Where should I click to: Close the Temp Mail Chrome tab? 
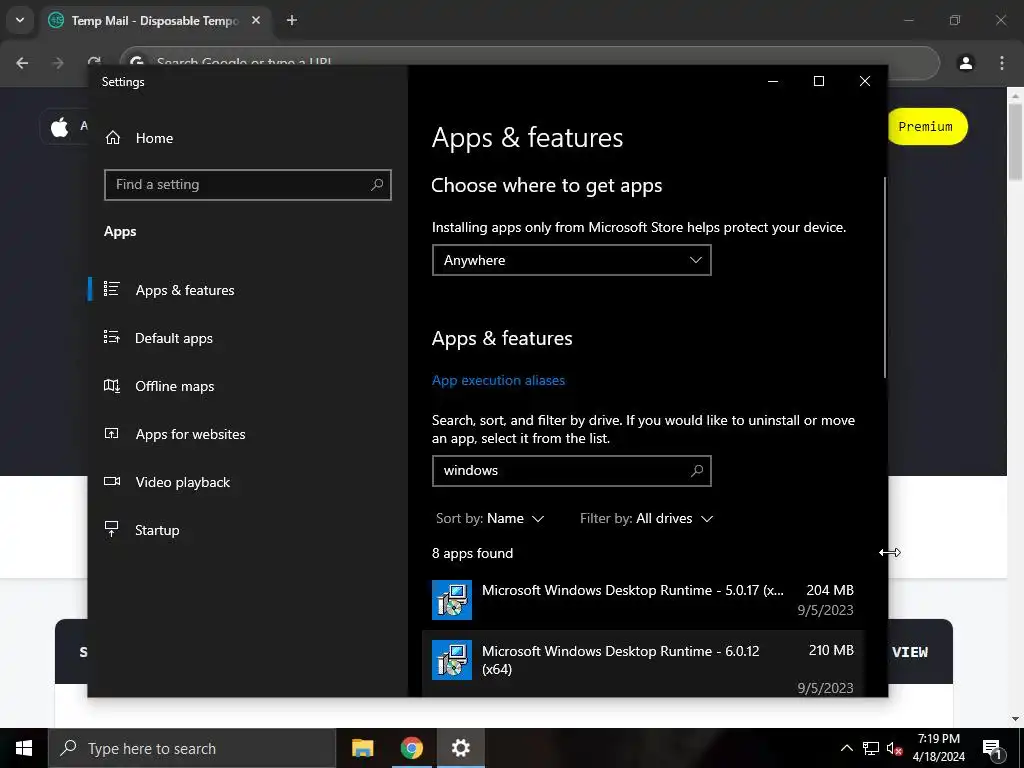tap(256, 20)
